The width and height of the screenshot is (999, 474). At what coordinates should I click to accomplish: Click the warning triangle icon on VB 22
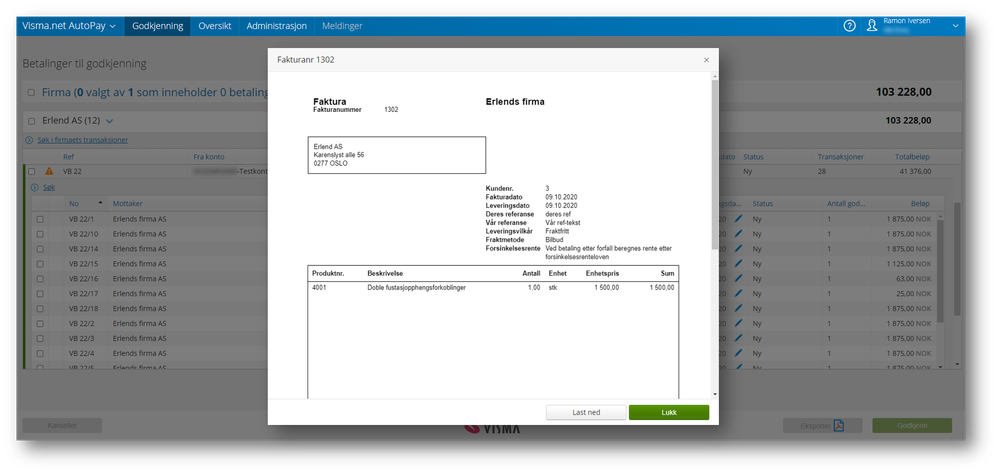tap(49, 171)
